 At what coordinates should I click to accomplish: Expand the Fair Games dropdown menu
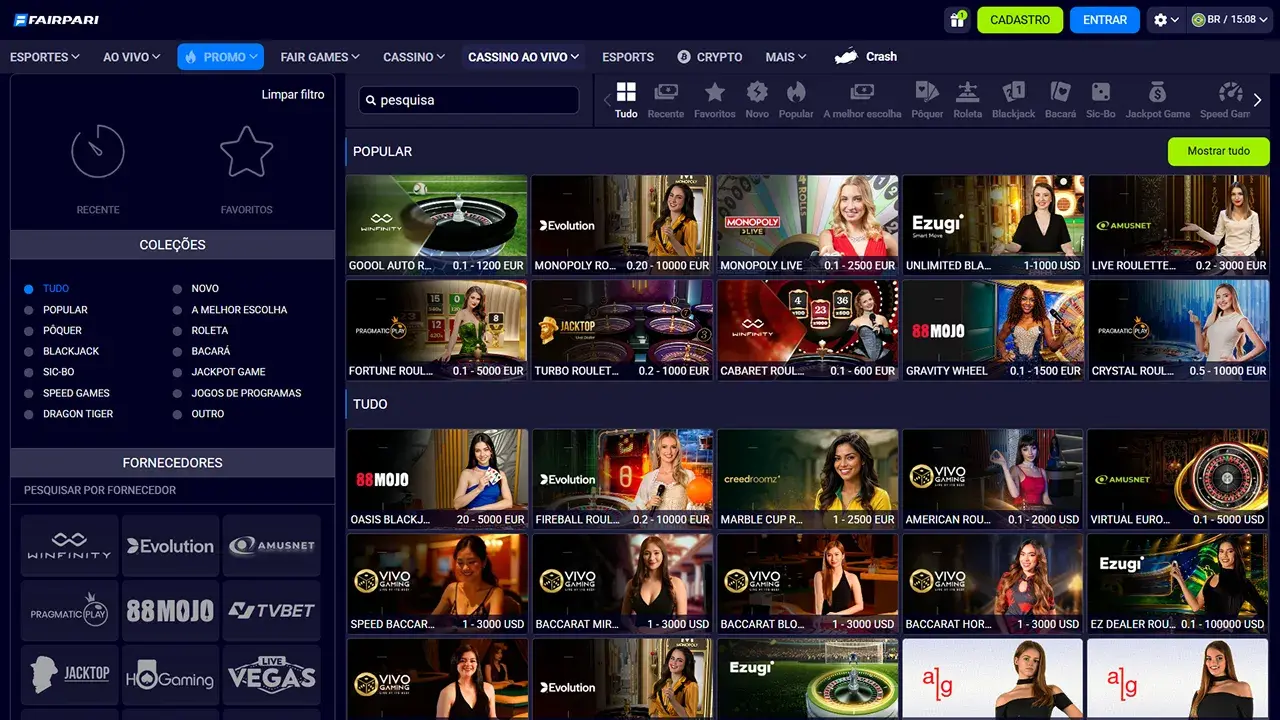[x=320, y=57]
